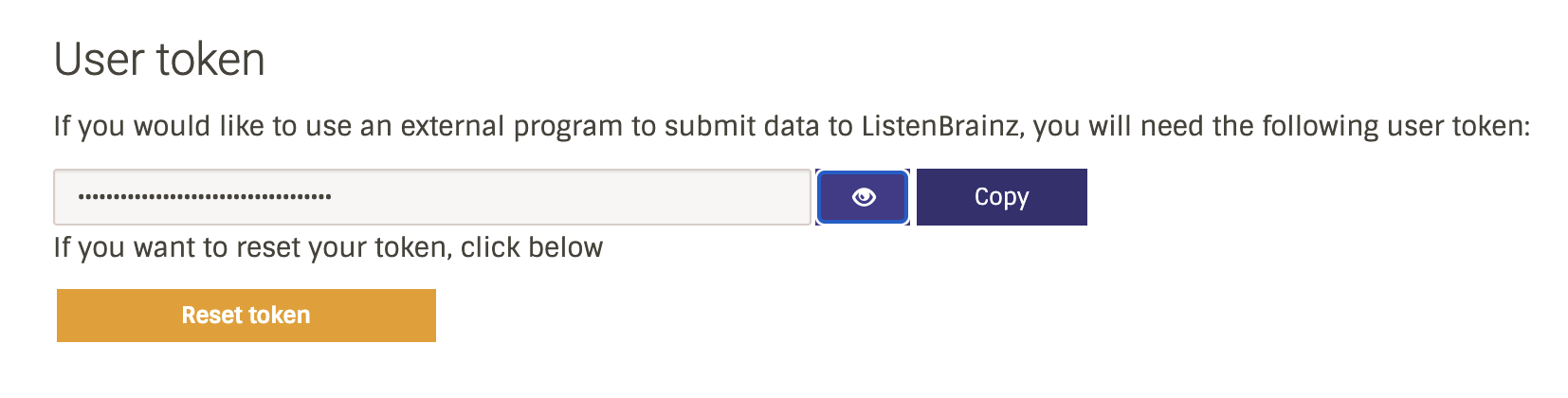Click the word ListenBrainz in the description
This screenshot has width=1568, height=398.
click(939, 126)
